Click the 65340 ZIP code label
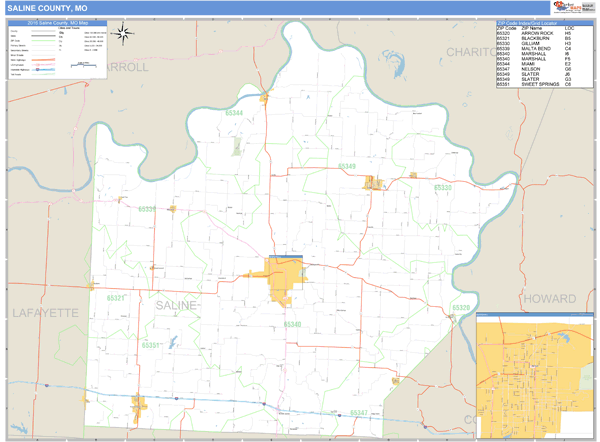 292,324
